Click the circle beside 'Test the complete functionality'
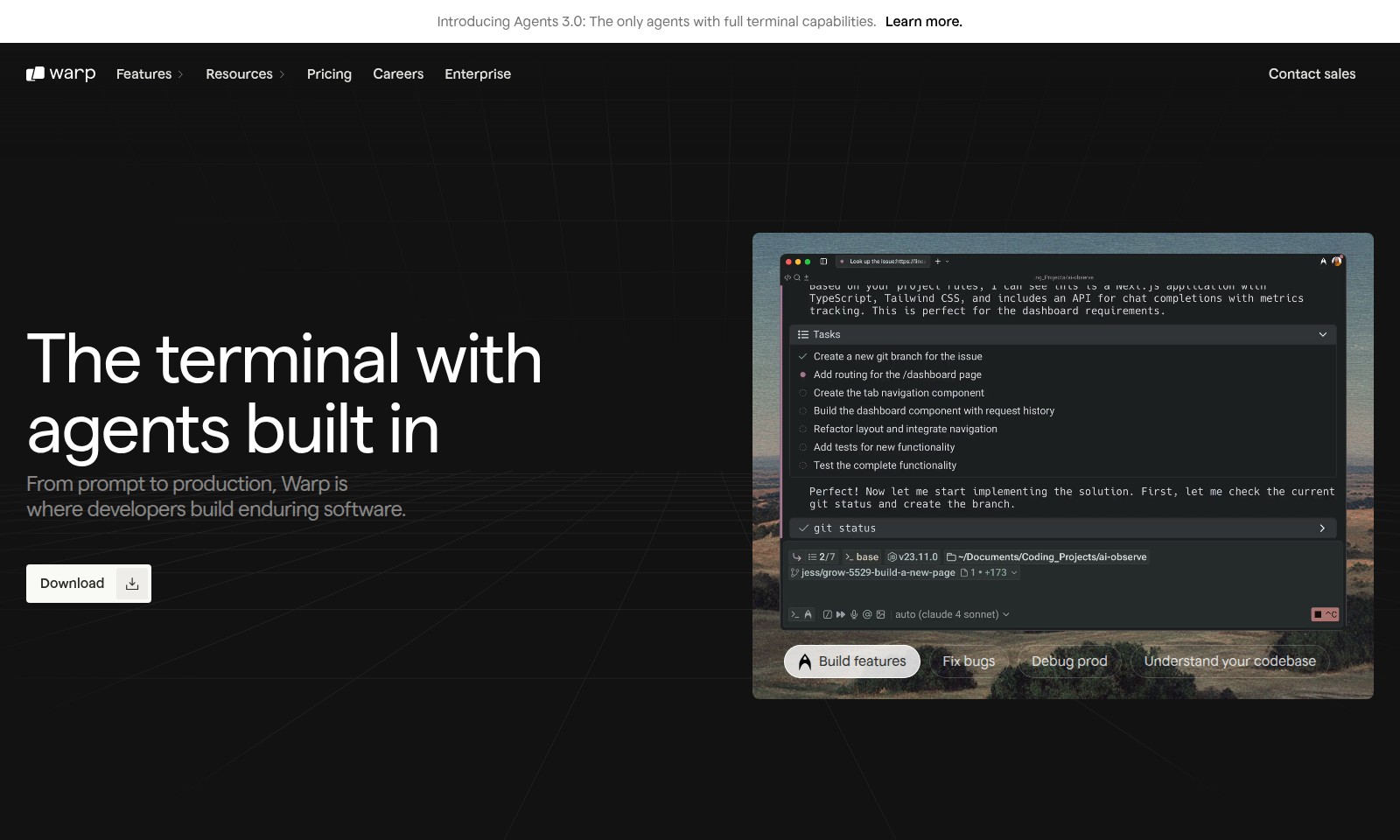The image size is (1400, 840). click(802, 465)
